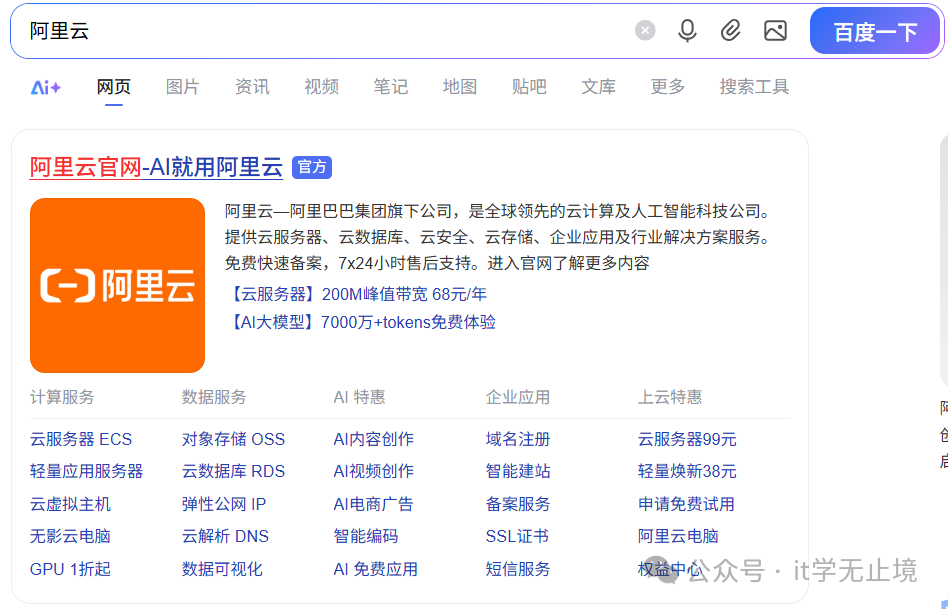Click the orange 阿里云 logo thumbnail
Screen dimensions: 948x609
[x=117, y=285]
